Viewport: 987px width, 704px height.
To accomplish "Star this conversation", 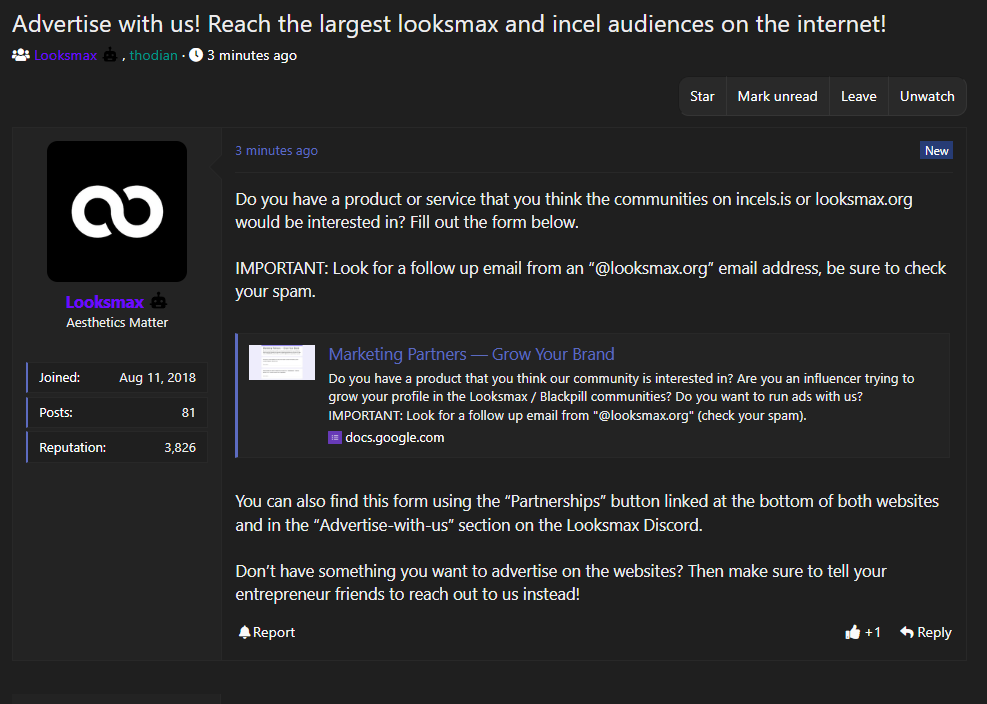I will (702, 96).
